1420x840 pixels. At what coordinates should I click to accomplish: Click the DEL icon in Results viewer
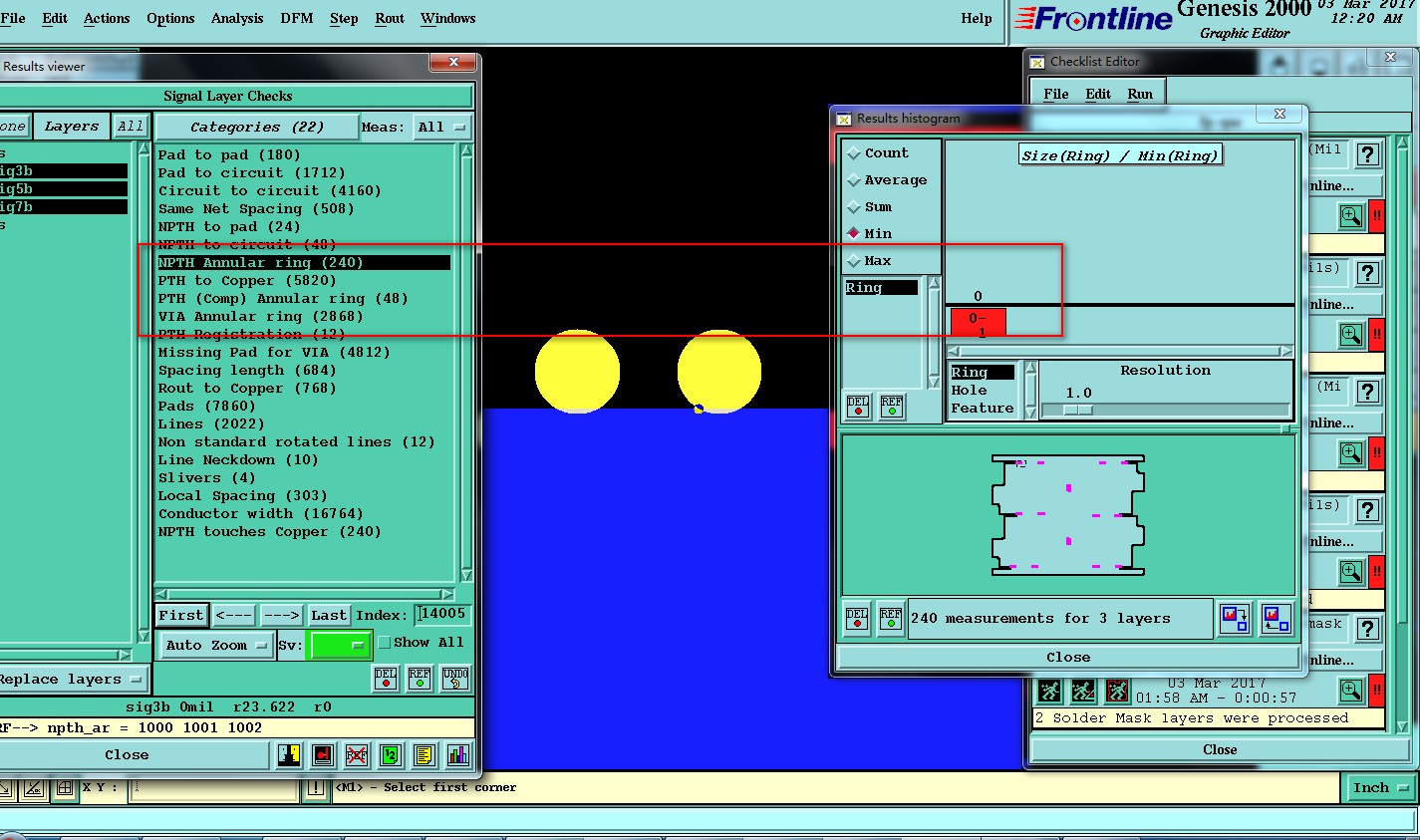(386, 679)
